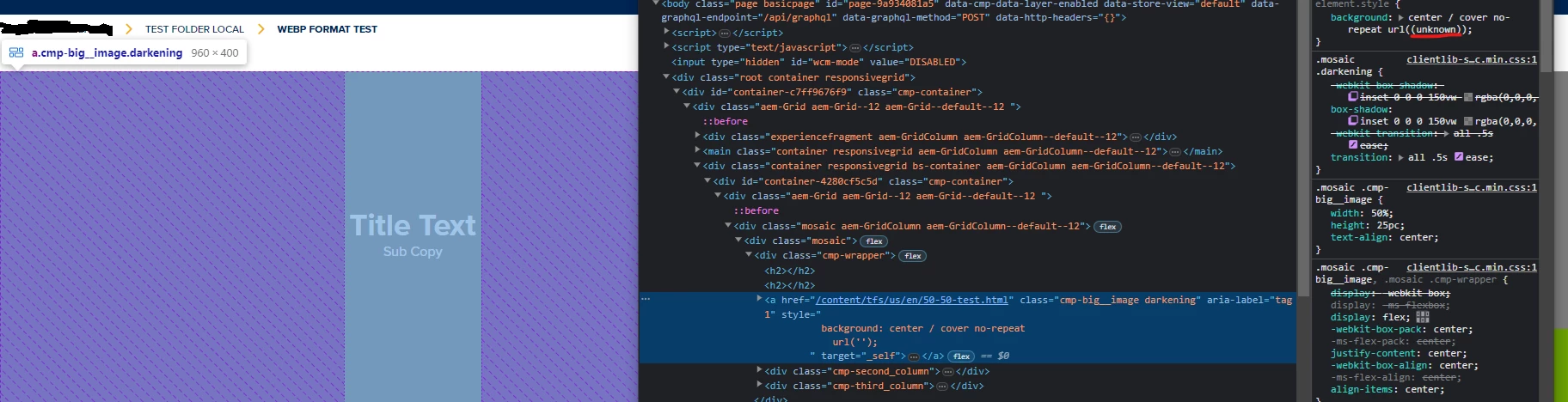Click the url('') value in selected anchor style
Image resolution: width=1568 pixels, height=402 pixels.
(x=854, y=342)
